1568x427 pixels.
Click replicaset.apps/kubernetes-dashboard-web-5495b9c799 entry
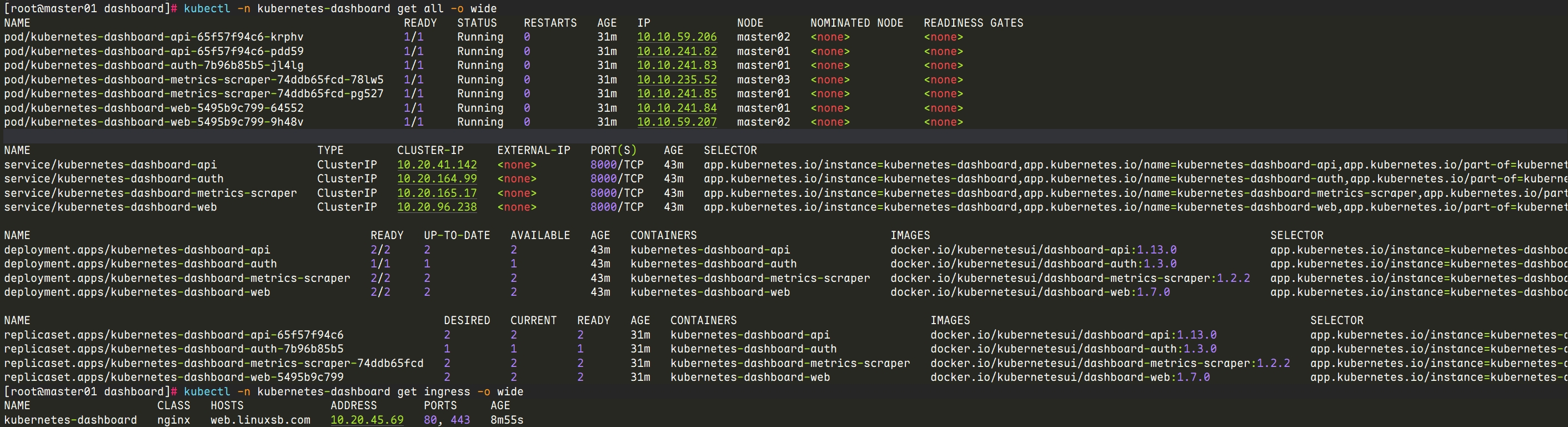coord(173,377)
